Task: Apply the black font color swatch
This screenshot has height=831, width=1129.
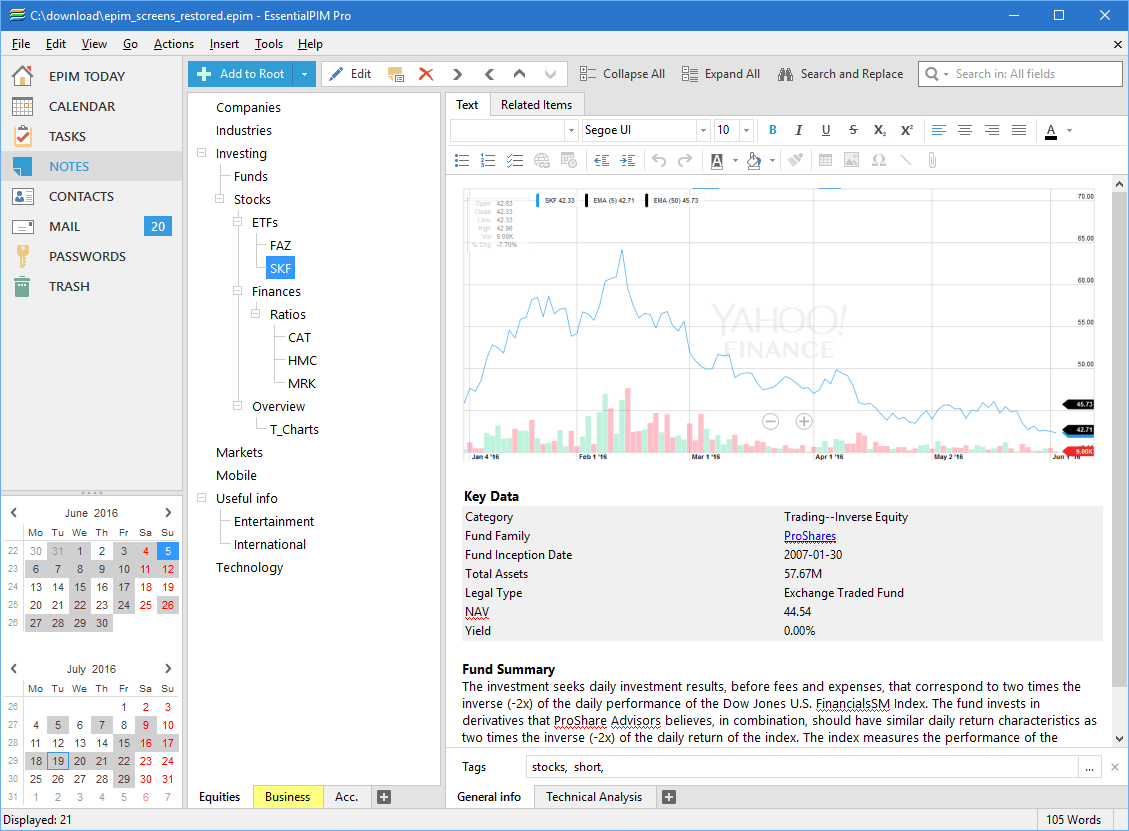Action: tap(1051, 130)
